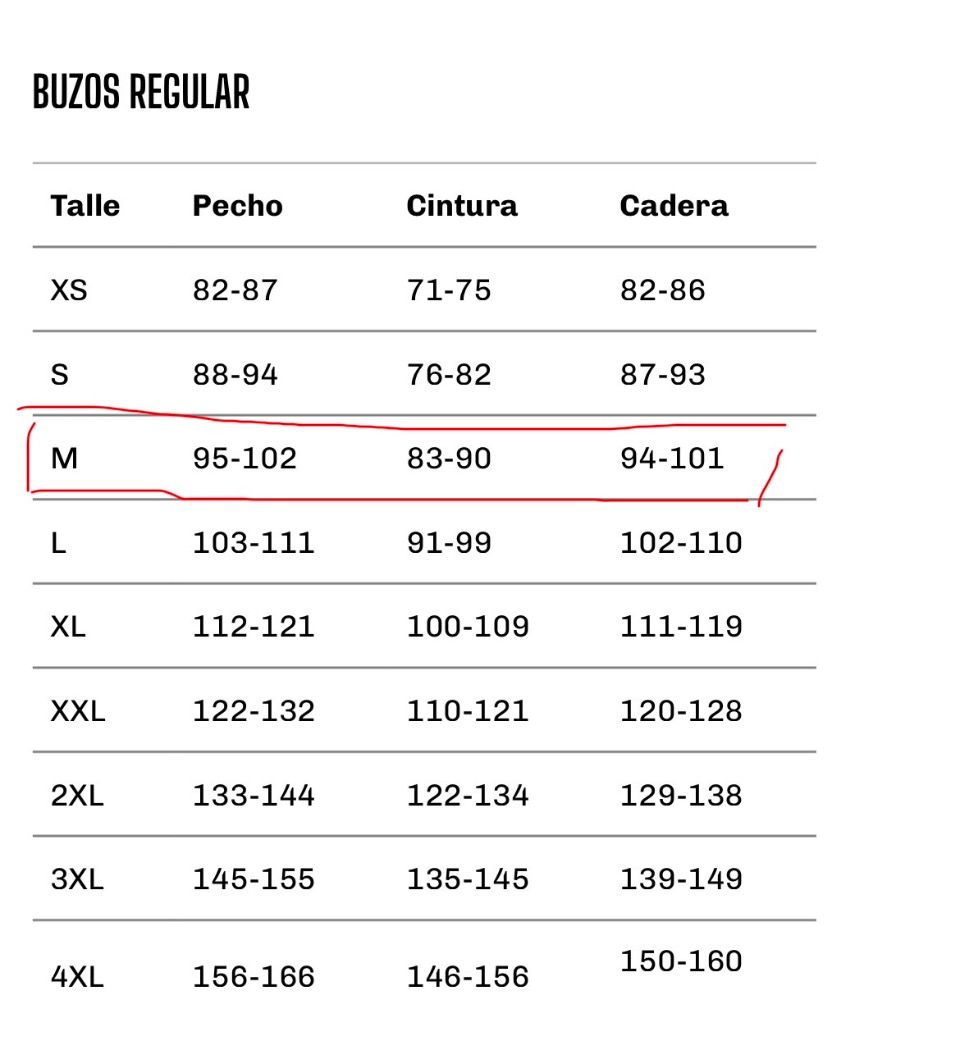Click chest value 145-155 in 3XL row
This screenshot has width=960, height=1050.
click(254, 879)
